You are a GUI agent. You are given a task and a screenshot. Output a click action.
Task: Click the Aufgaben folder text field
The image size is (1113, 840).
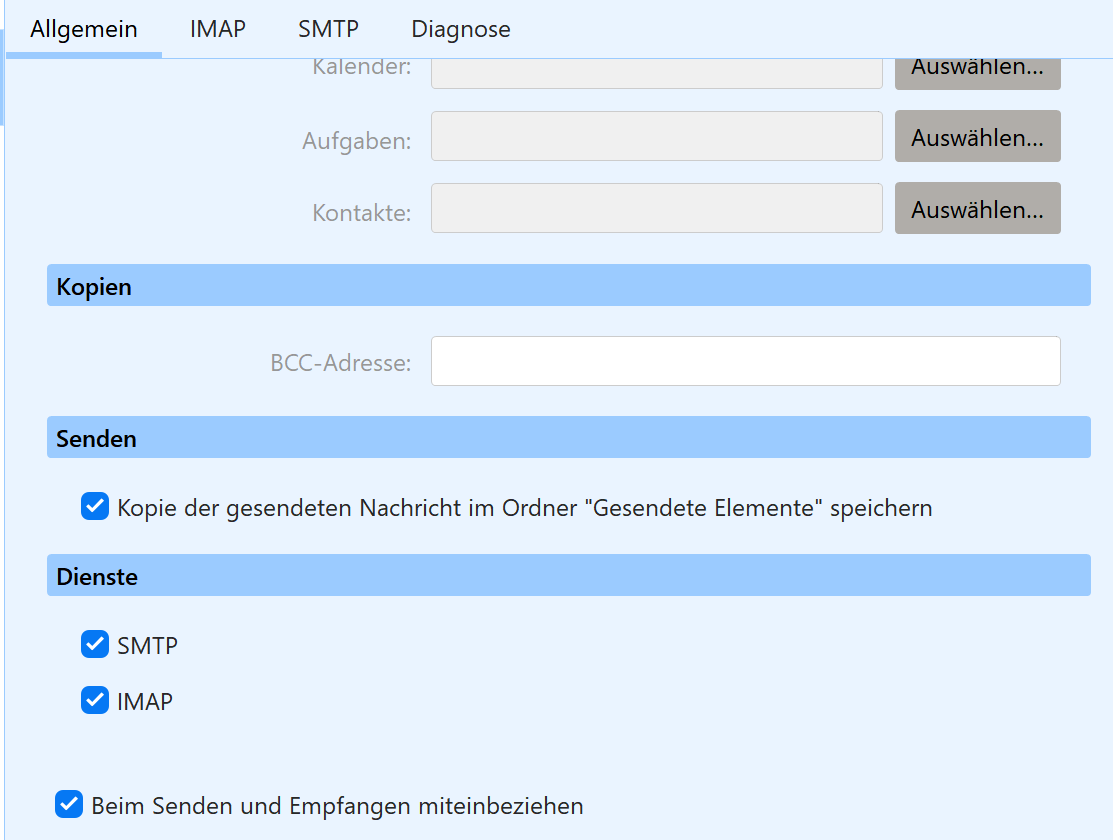[x=656, y=136]
